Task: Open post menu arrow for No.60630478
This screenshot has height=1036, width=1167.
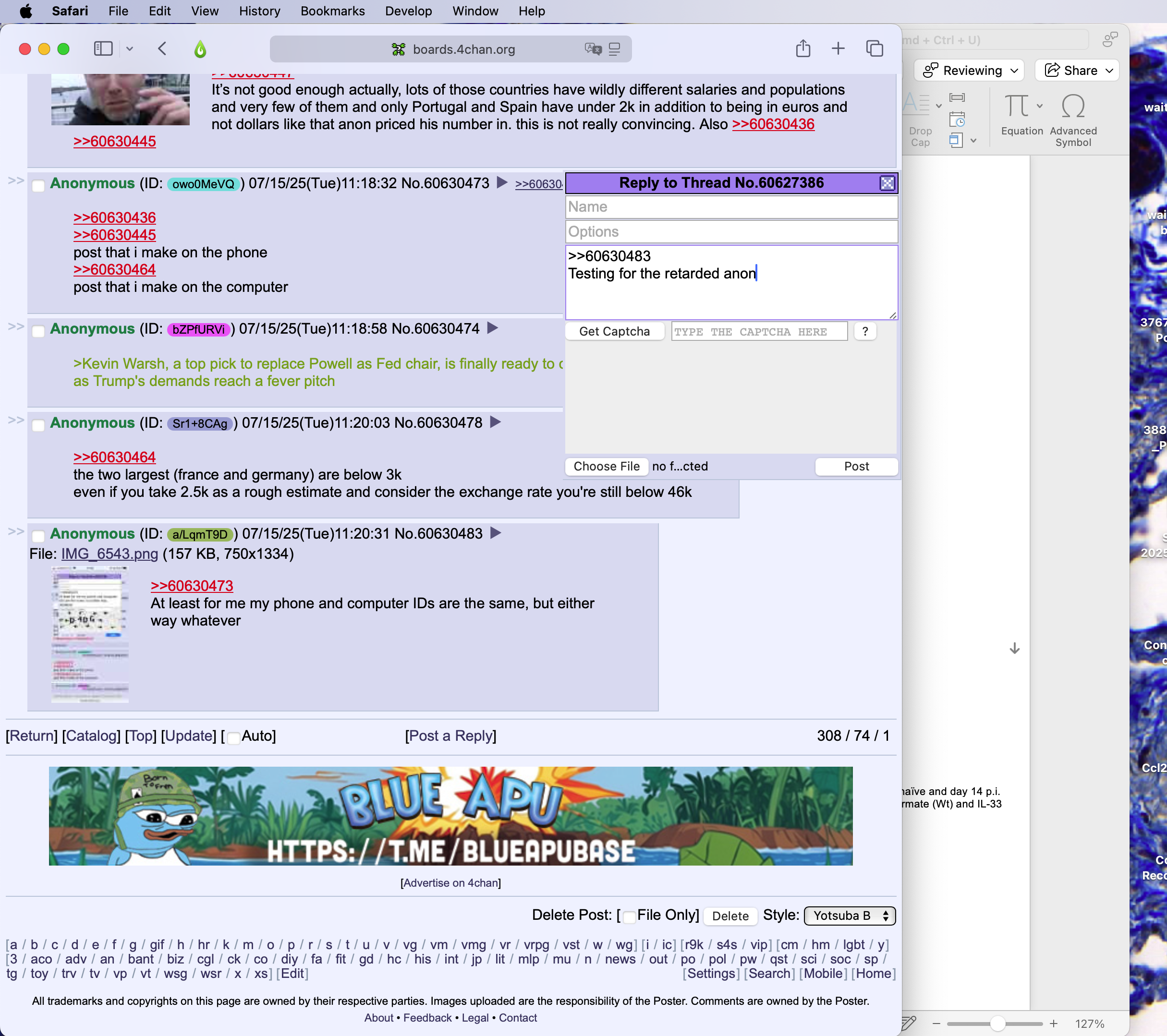Action: tap(495, 422)
